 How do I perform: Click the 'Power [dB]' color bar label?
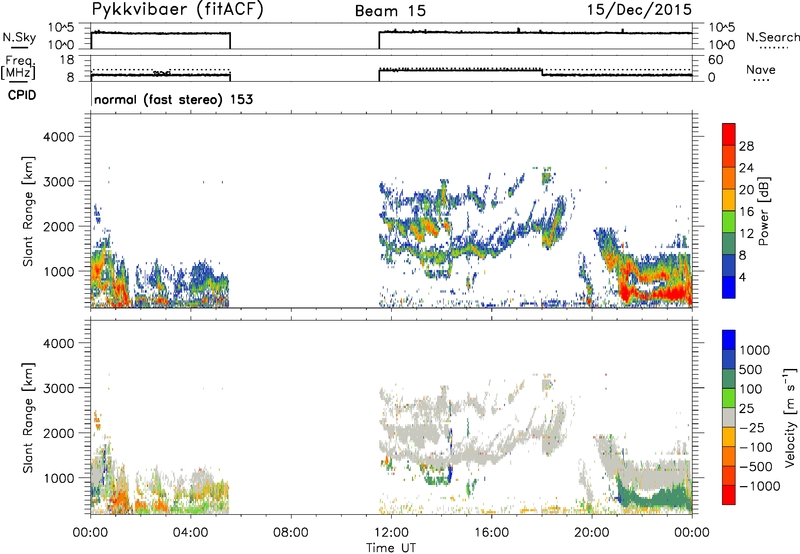(x=763, y=211)
